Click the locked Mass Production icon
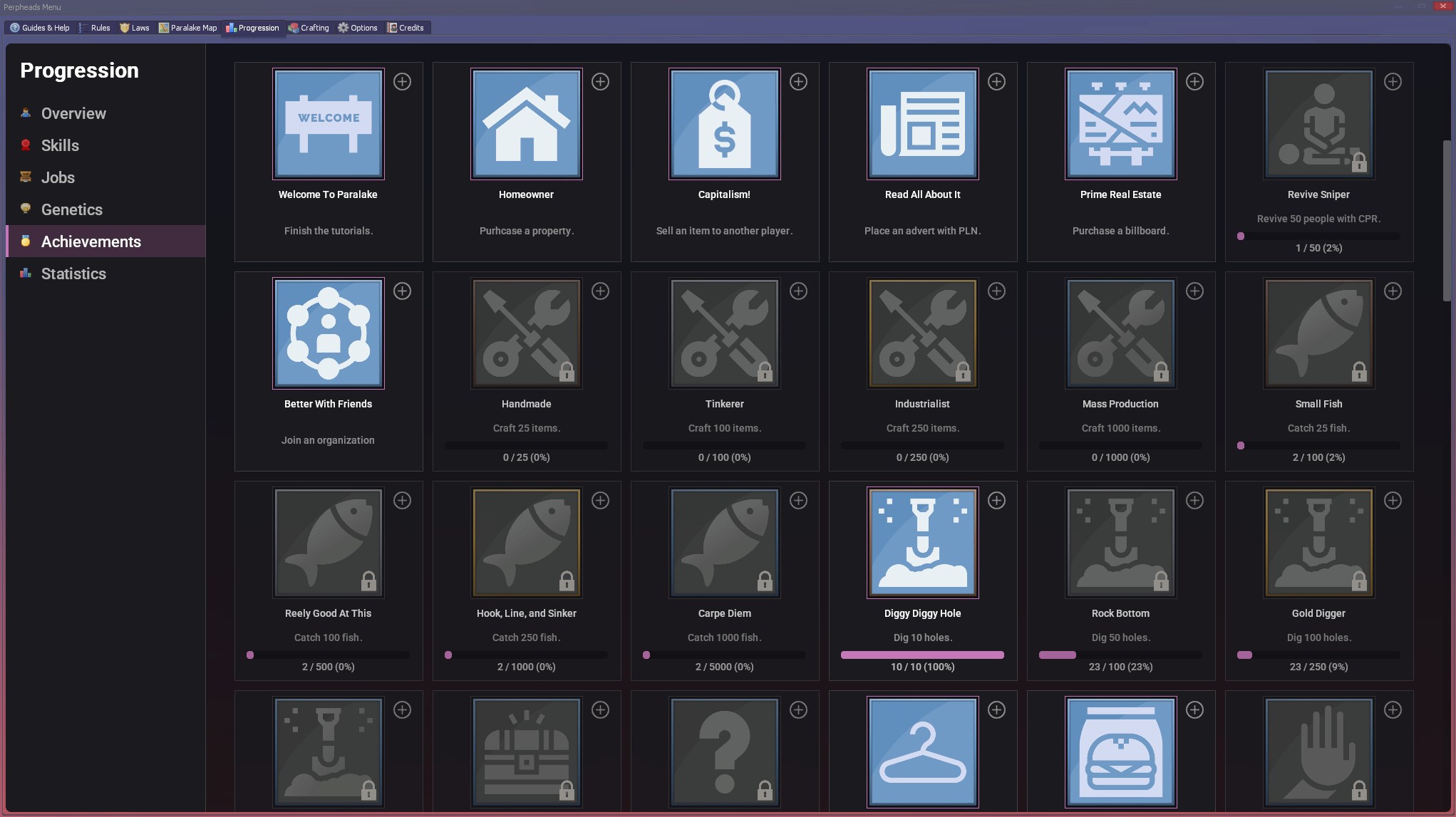1456x817 pixels. coord(1121,333)
